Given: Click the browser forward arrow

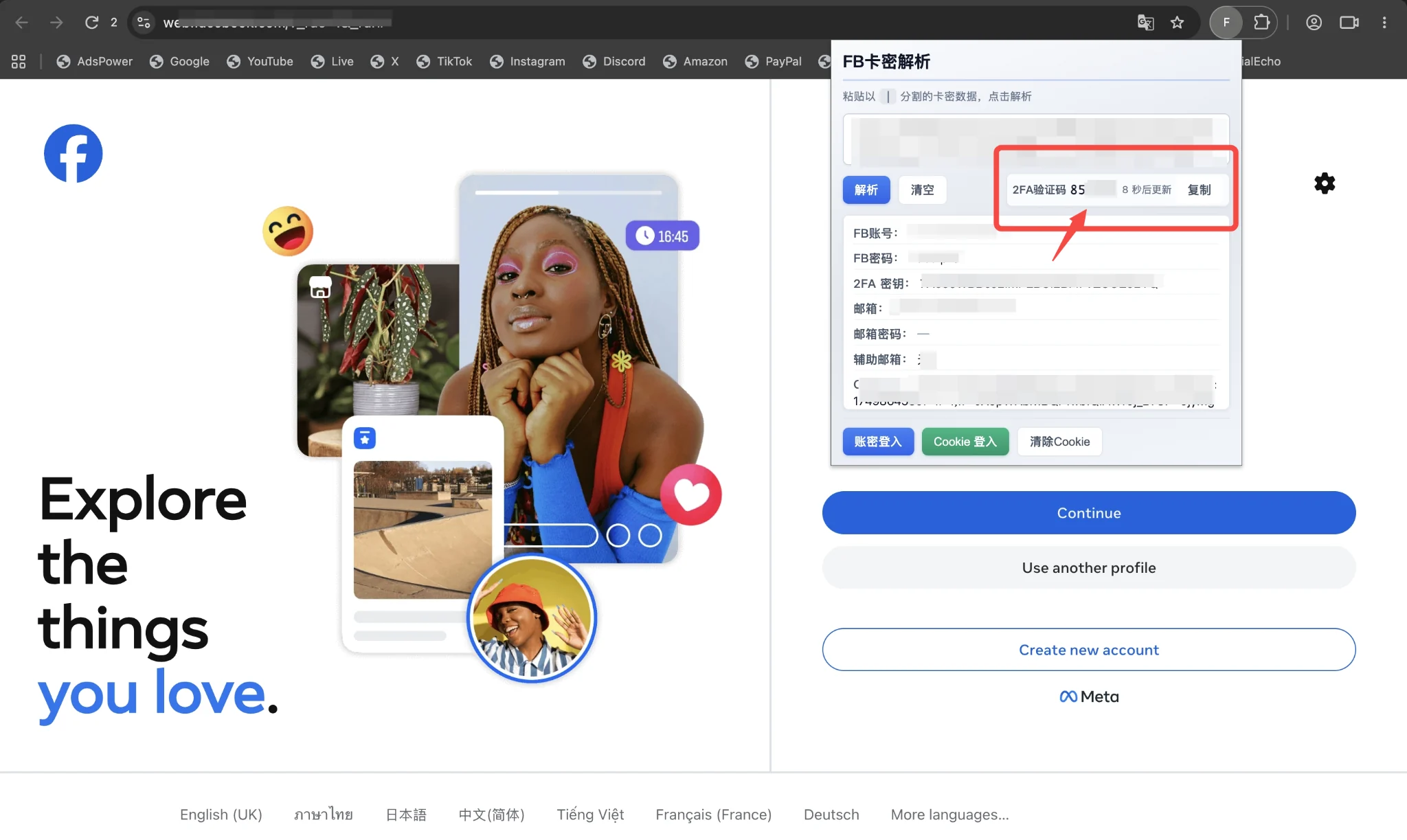Looking at the screenshot, I should (x=56, y=23).
